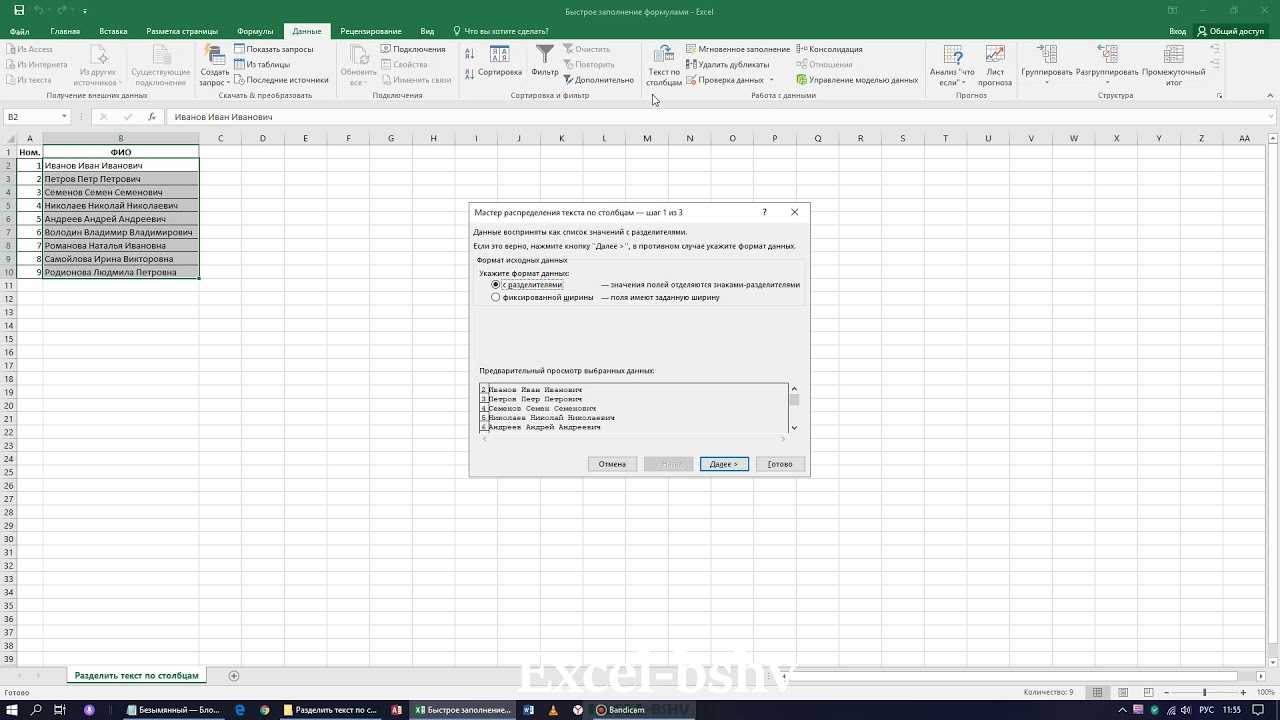
Task: Click Forecast Sheet (Лист прогноза)
Action: click(995, 65)
